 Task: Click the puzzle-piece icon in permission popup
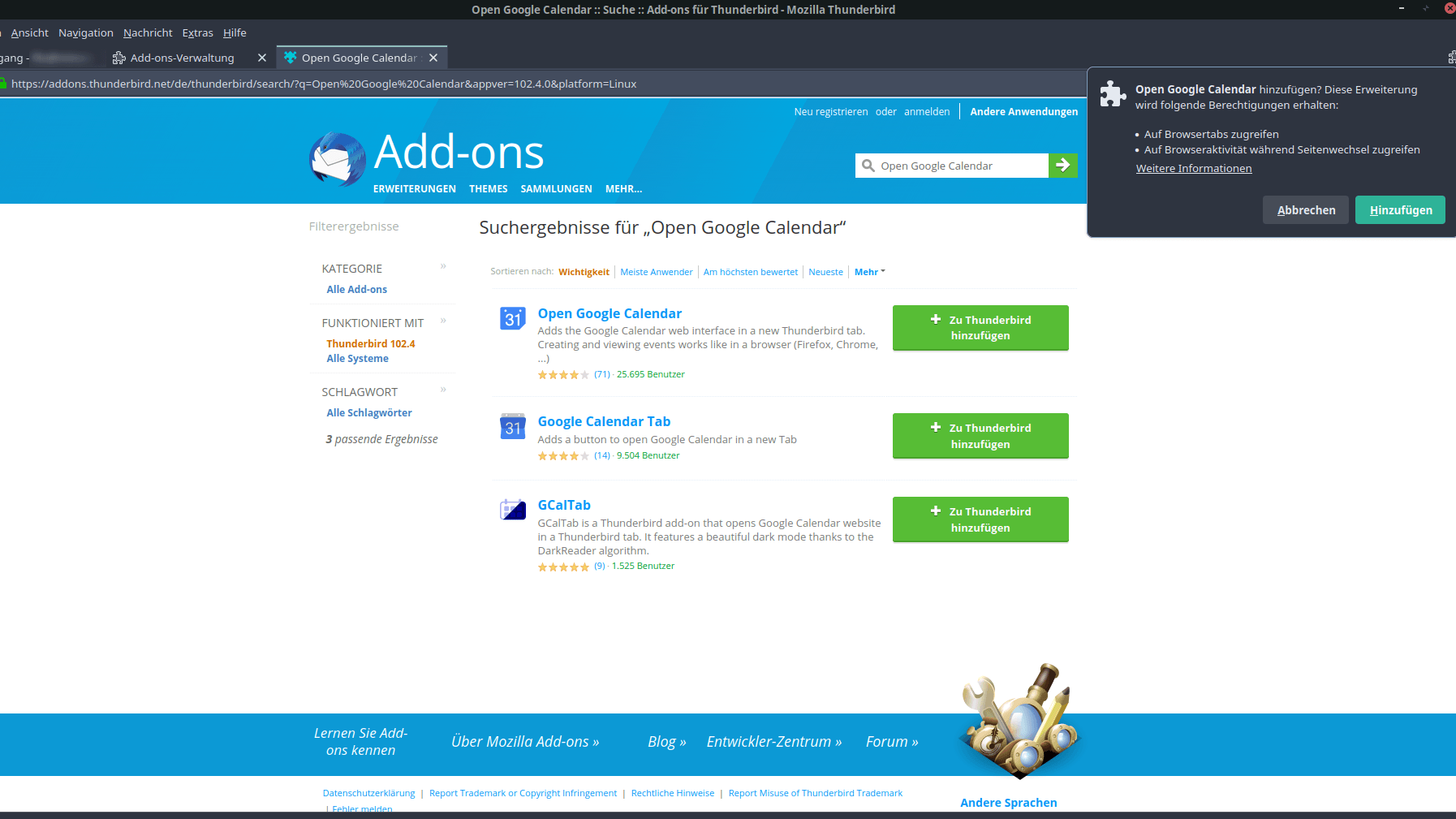pos(1113,94)
